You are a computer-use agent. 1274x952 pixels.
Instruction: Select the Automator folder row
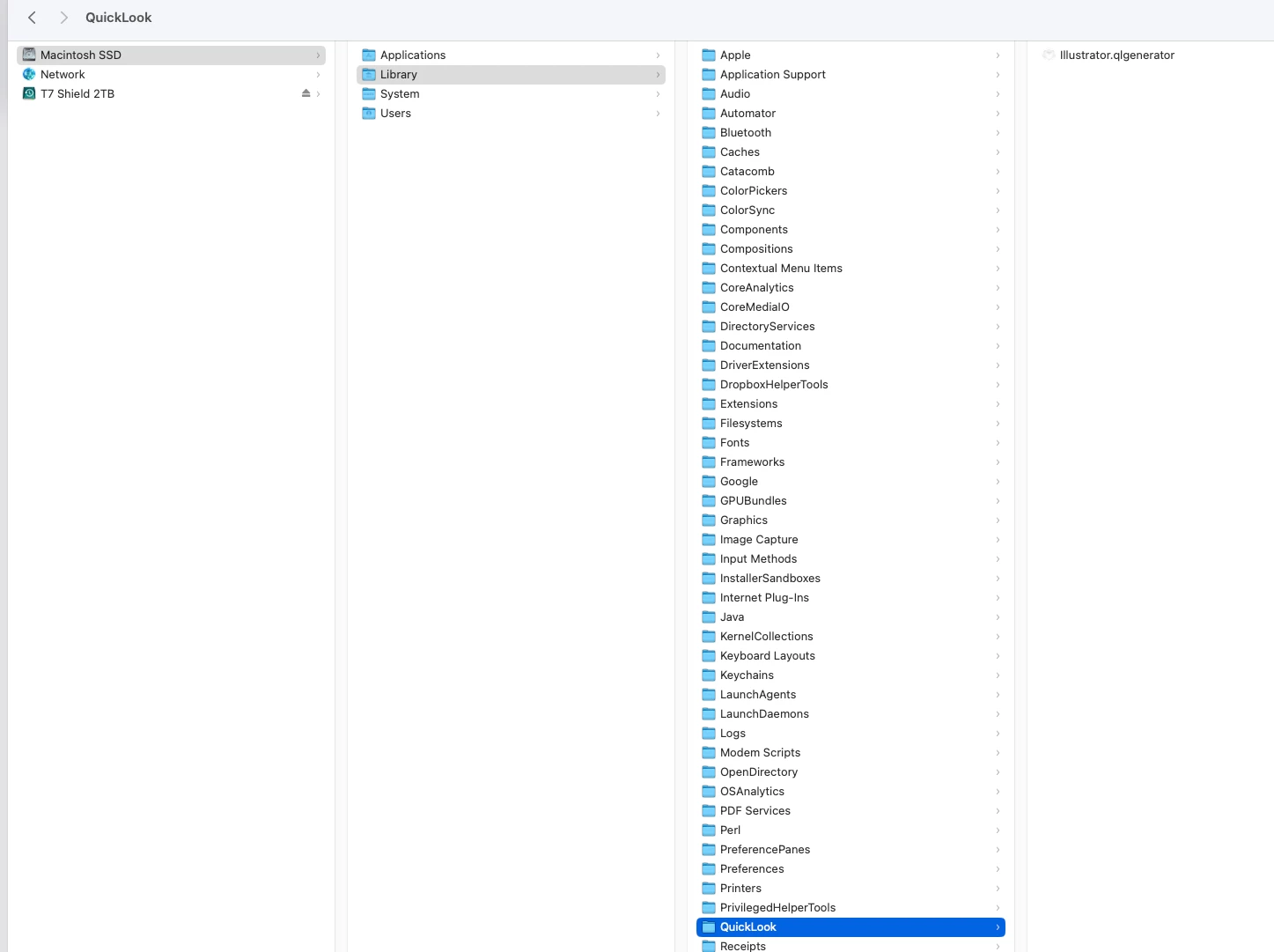point(851,113)
